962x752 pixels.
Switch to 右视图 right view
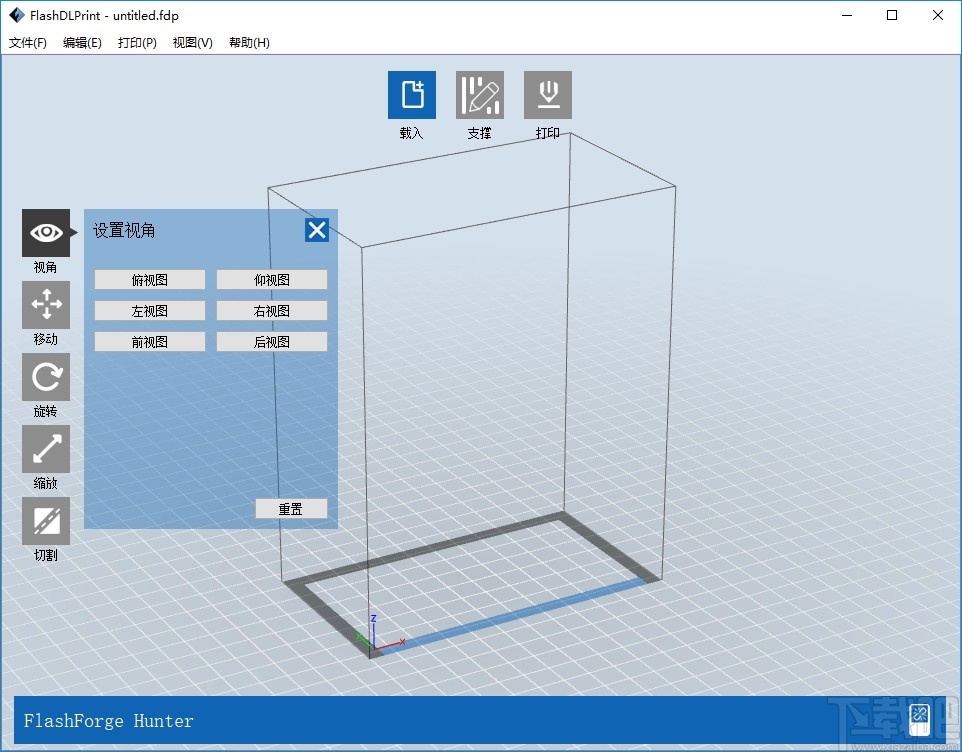pyautogui.click(x=272, y=311)
